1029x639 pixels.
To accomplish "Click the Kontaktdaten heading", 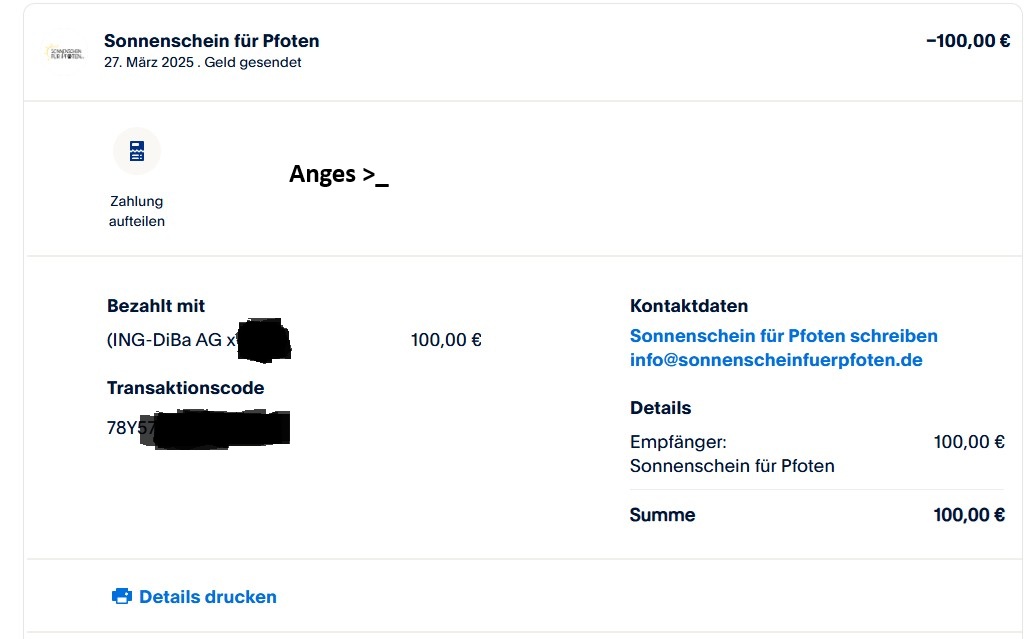I will 688,306.
